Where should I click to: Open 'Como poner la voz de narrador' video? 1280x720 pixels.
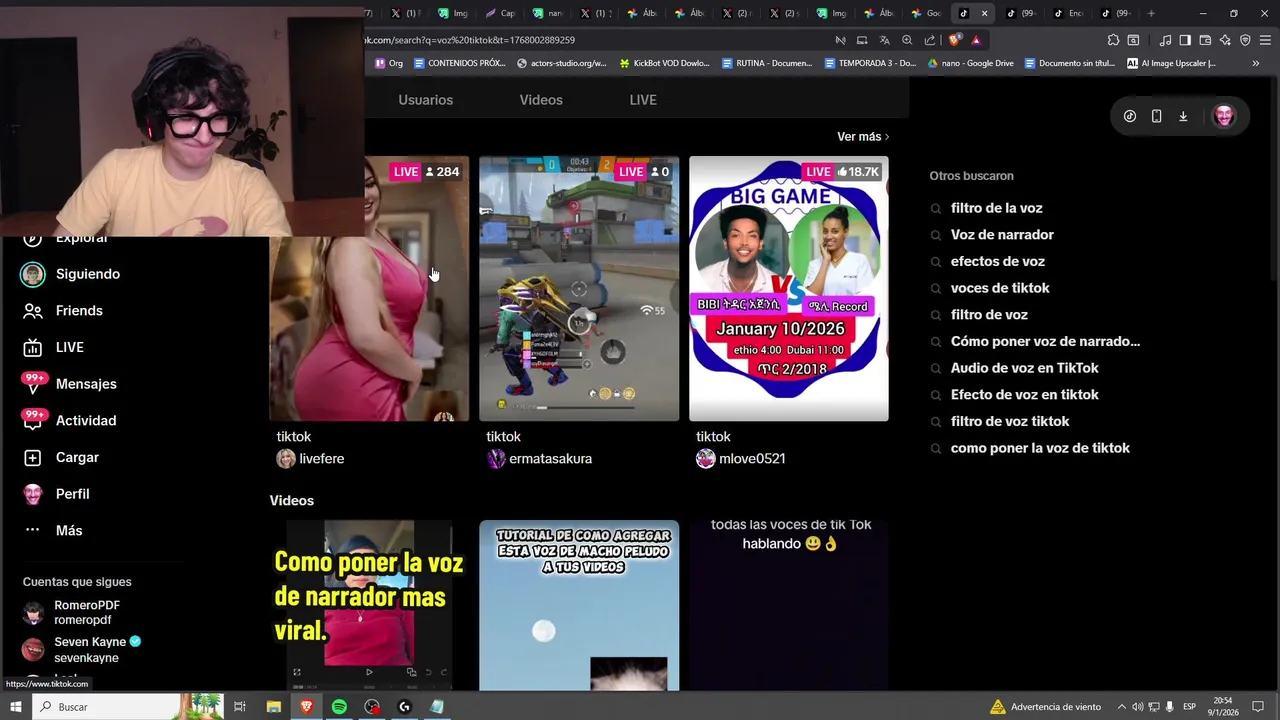[x=369, y=605]
